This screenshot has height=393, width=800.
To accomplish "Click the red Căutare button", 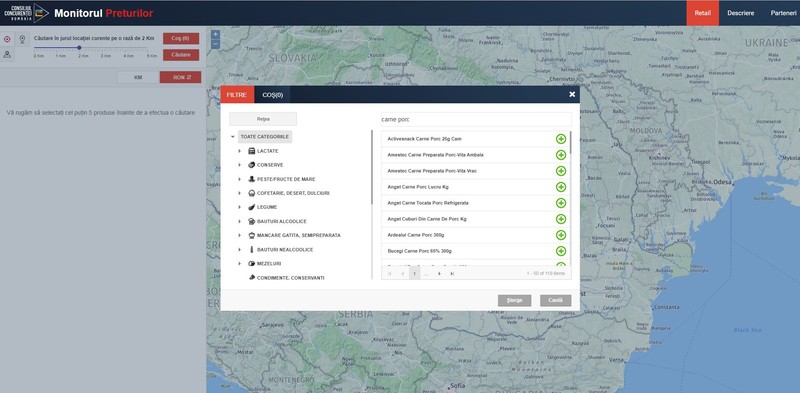I will click(x=181, y=55).
